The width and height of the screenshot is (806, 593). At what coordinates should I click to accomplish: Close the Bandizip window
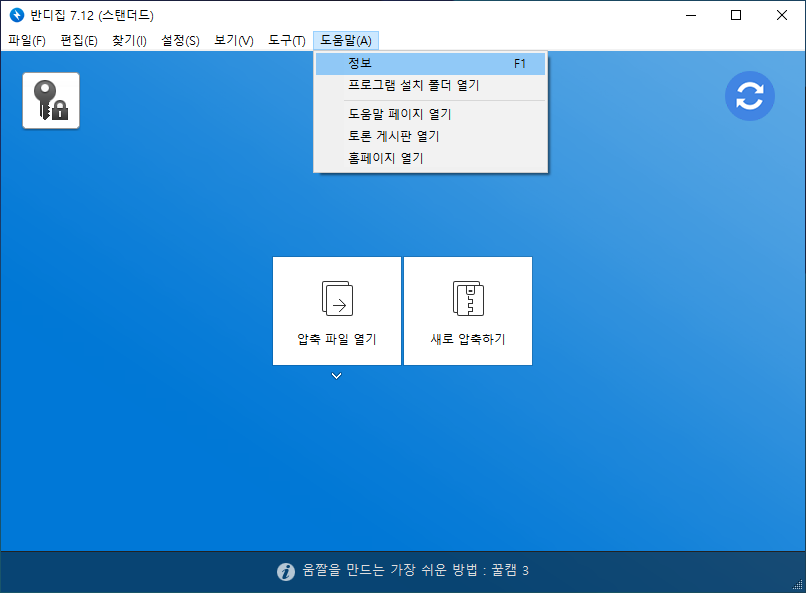782,15
